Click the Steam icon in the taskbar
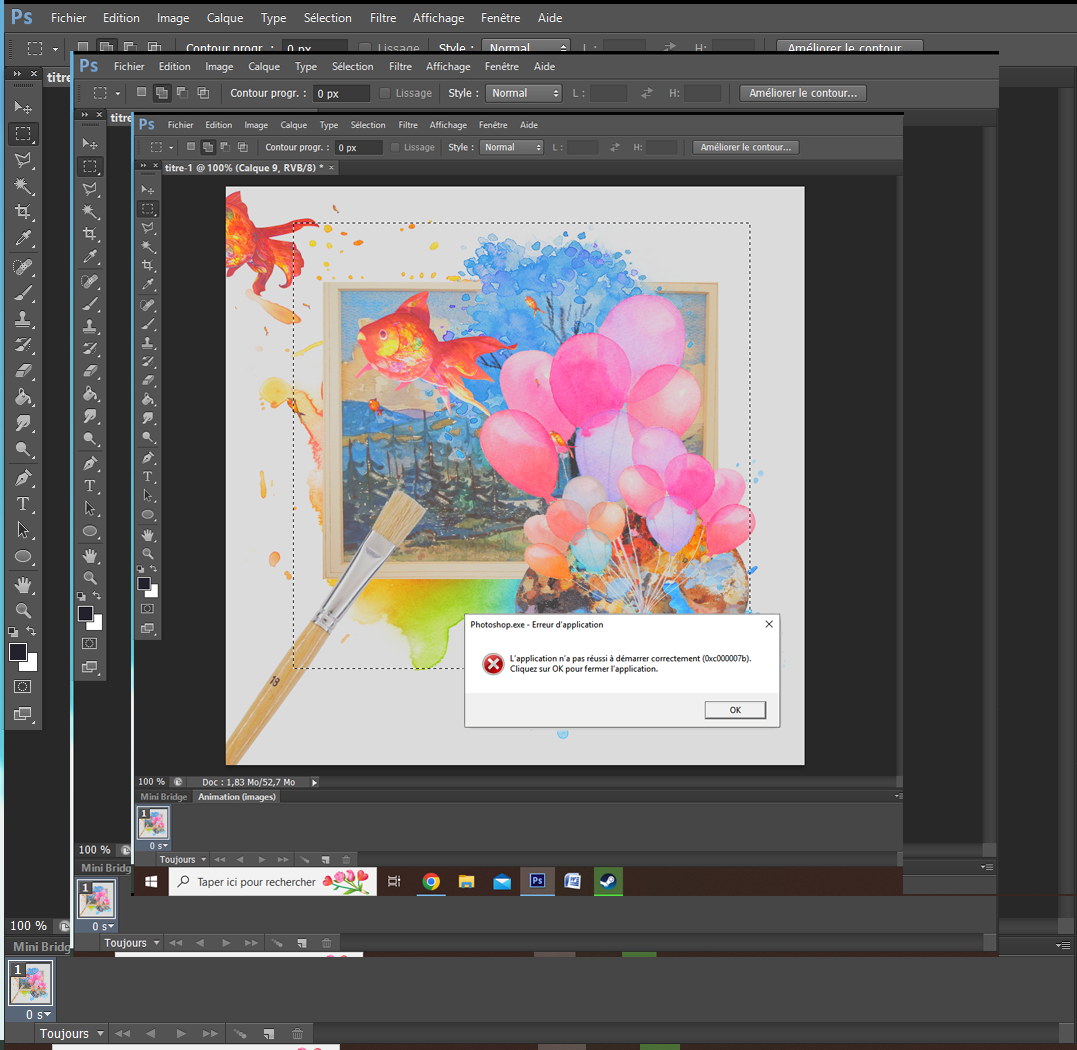This screenshot has width=1077, height=1050. [607, 881]
